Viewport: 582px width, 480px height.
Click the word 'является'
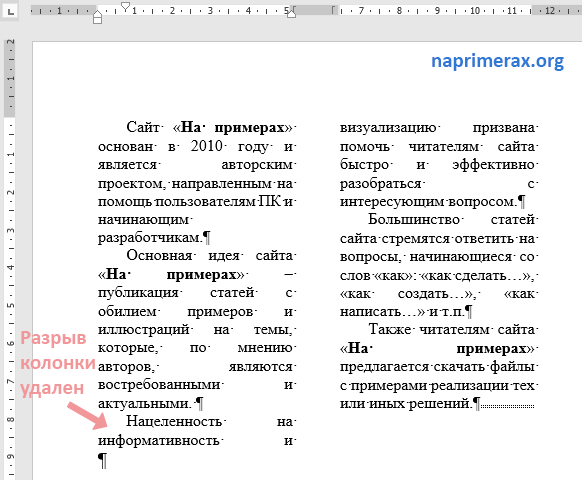point(127,165)
